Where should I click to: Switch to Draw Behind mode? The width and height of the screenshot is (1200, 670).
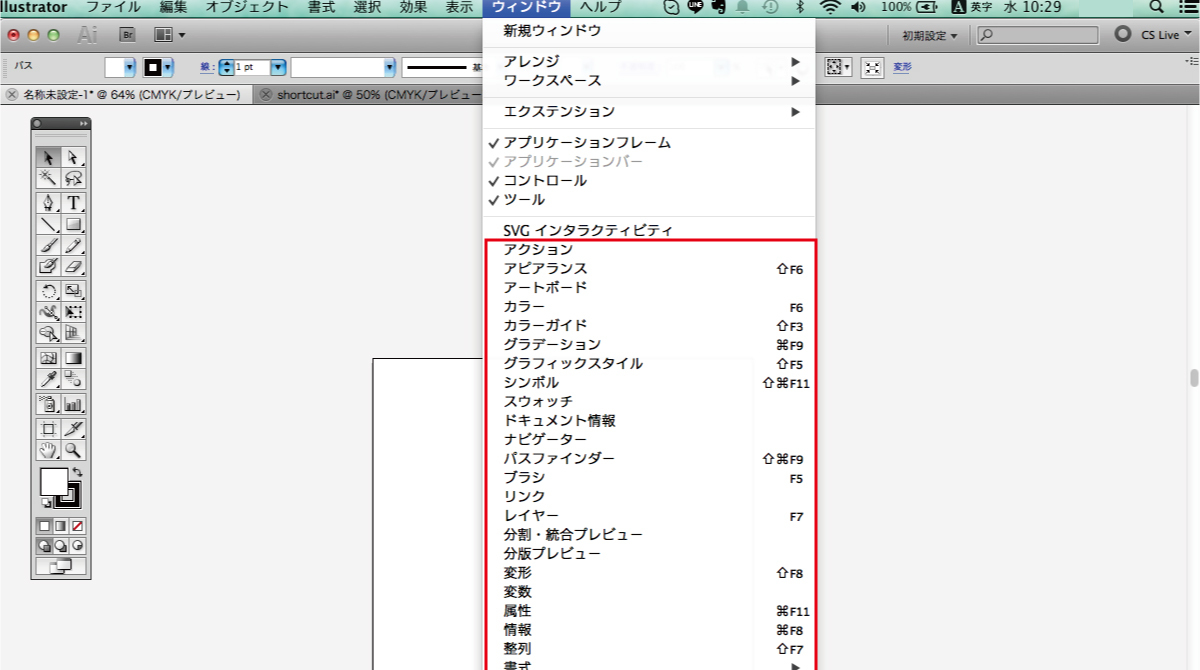tap(61, 546)
